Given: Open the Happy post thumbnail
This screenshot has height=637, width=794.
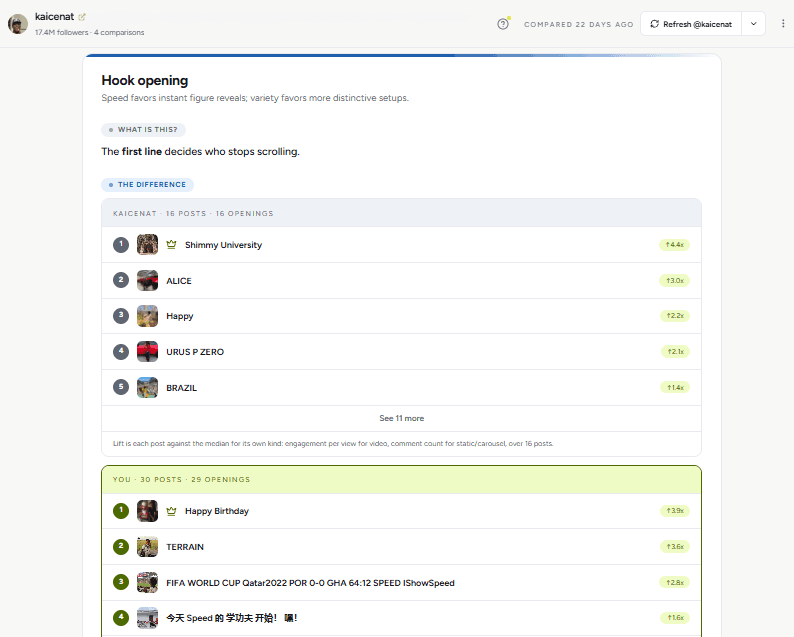Looking at the screenshot, I should [x=147, y=316].
